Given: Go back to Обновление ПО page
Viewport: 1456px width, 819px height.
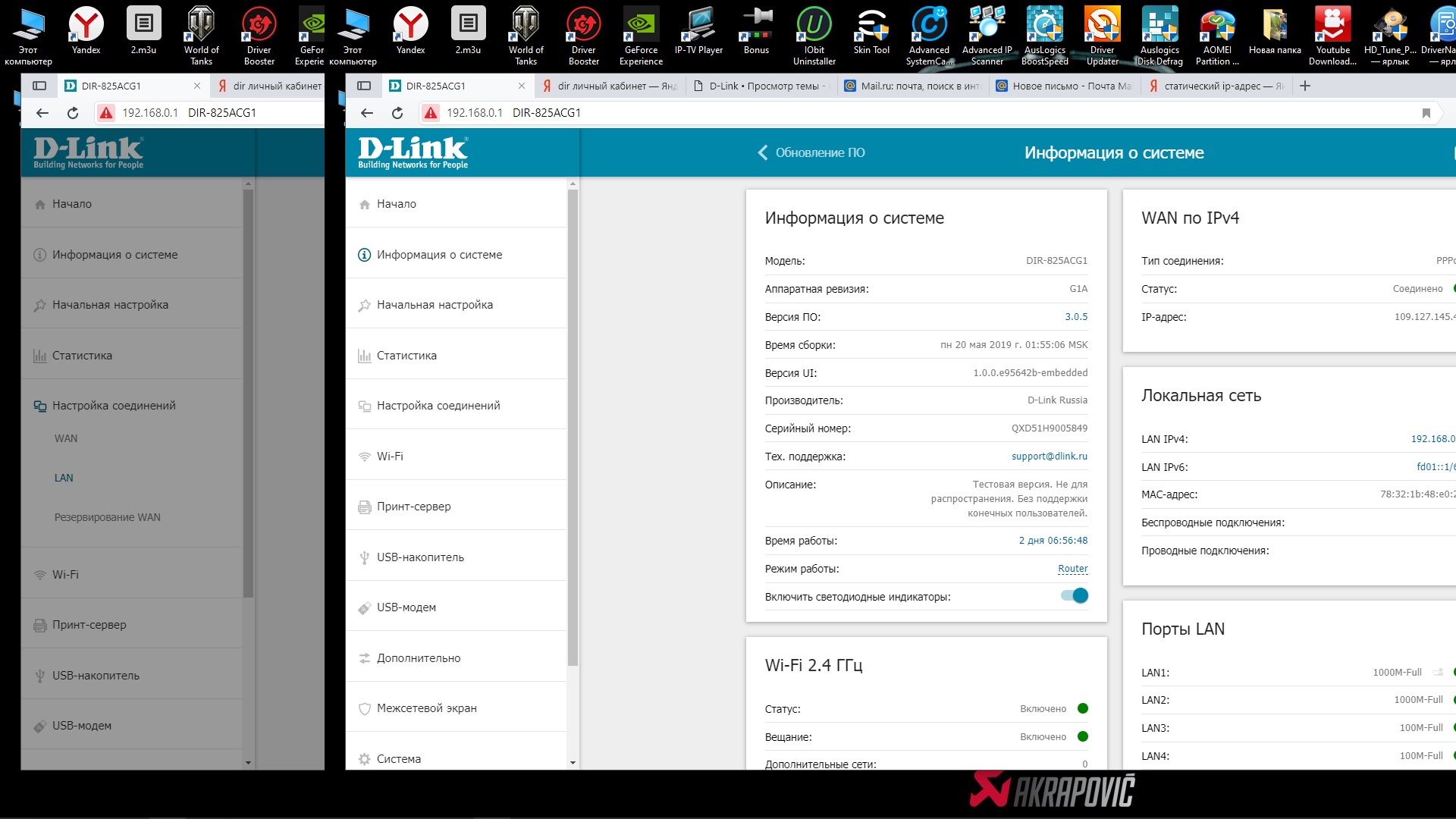Looking at the screenshot, I should point(811,152).
